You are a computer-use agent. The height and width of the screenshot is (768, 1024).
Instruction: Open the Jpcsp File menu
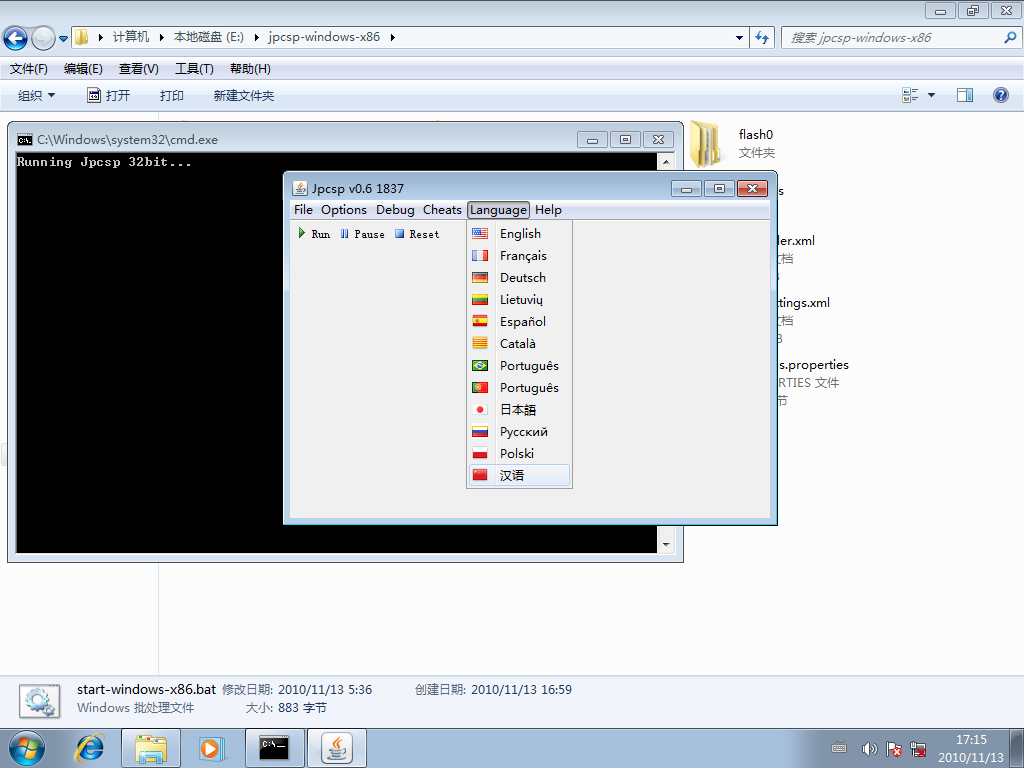(303, 210)
